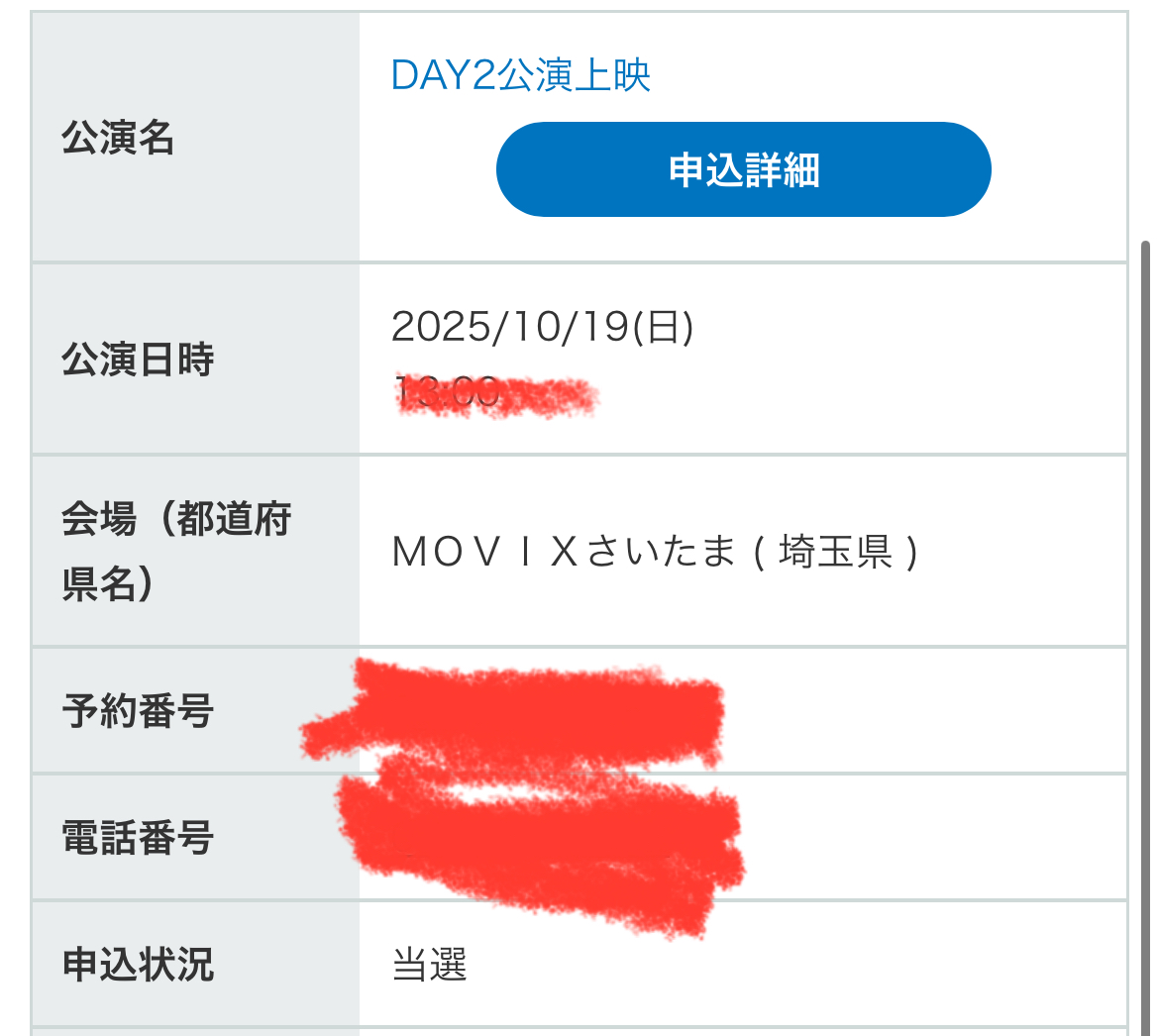
Task: Select the 電話番号 row label
Action: pos(138,838)
